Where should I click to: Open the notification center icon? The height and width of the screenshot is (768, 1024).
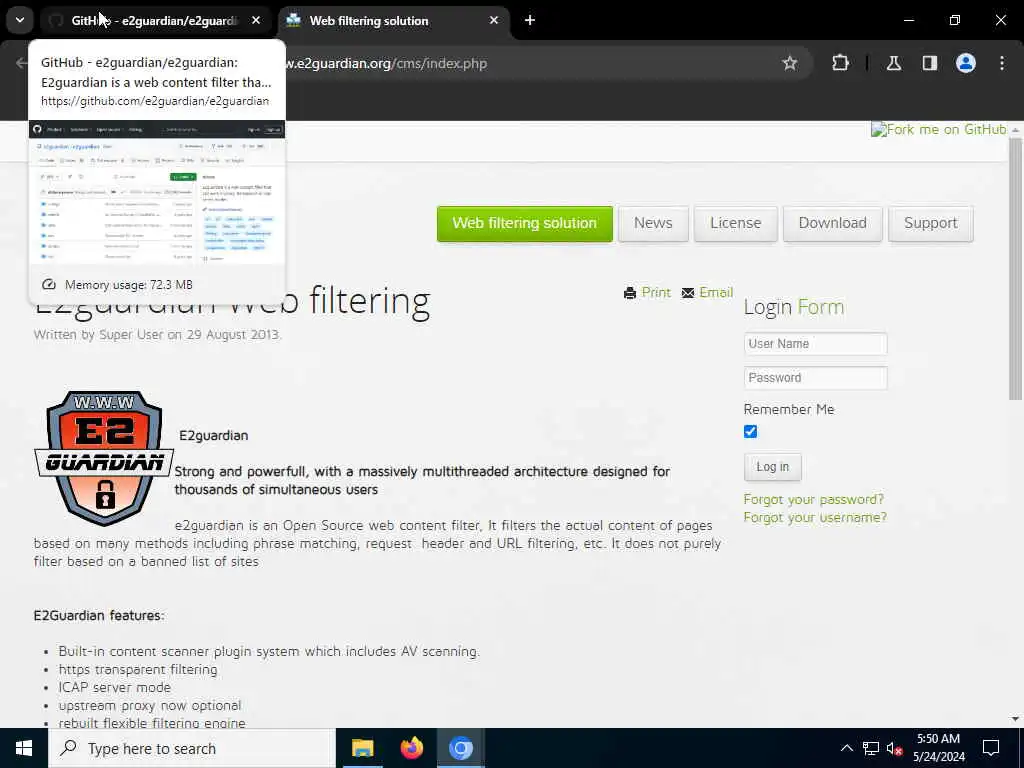pos(991,748)
